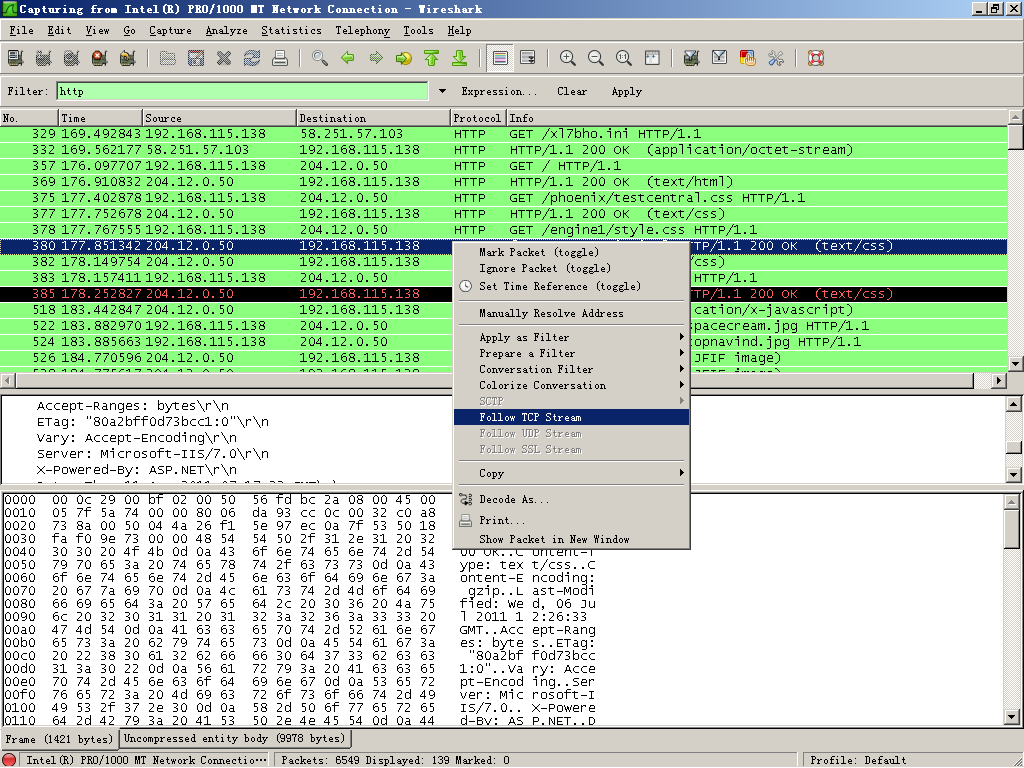Select black packet row 385
1024x768 pixels.
click(x=504, y=294)
